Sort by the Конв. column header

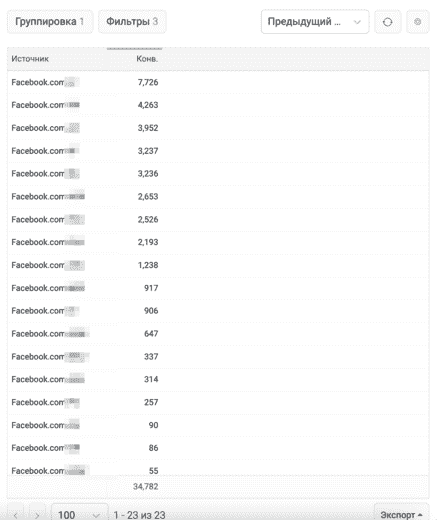coord(147,59)
